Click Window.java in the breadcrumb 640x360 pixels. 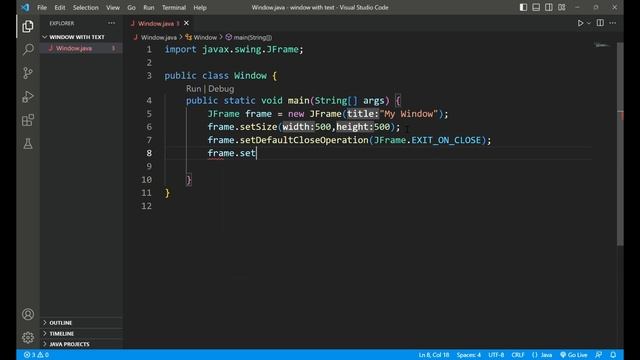pyautogui.click(x=159, y=38)
